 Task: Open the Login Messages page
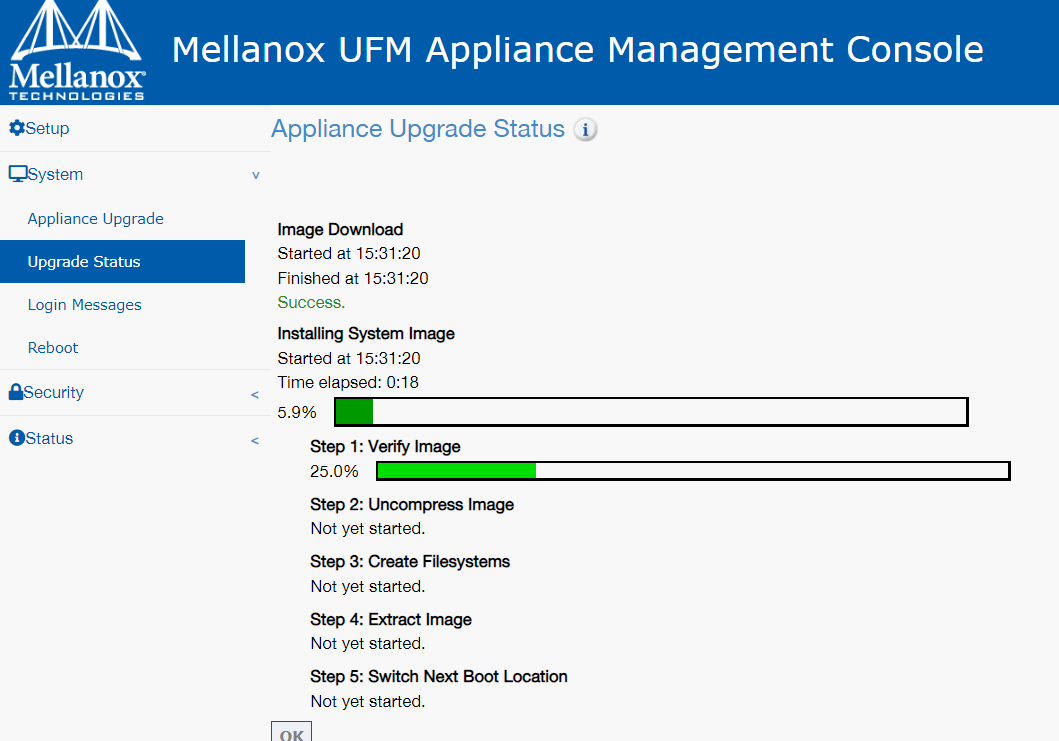(84, 305)
